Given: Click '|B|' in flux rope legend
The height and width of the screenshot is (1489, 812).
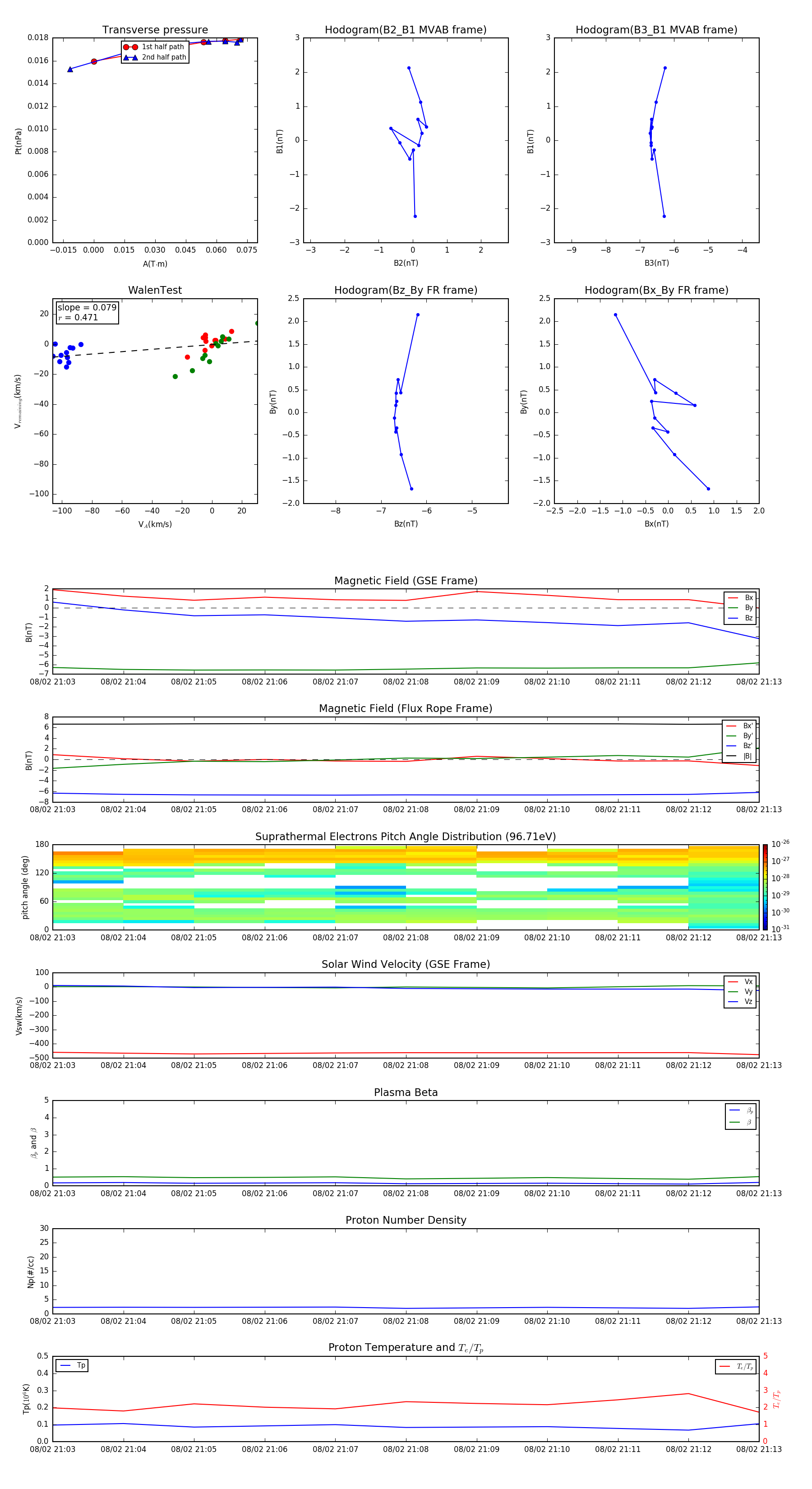Looking at the screenshot, I should [740, 756].
